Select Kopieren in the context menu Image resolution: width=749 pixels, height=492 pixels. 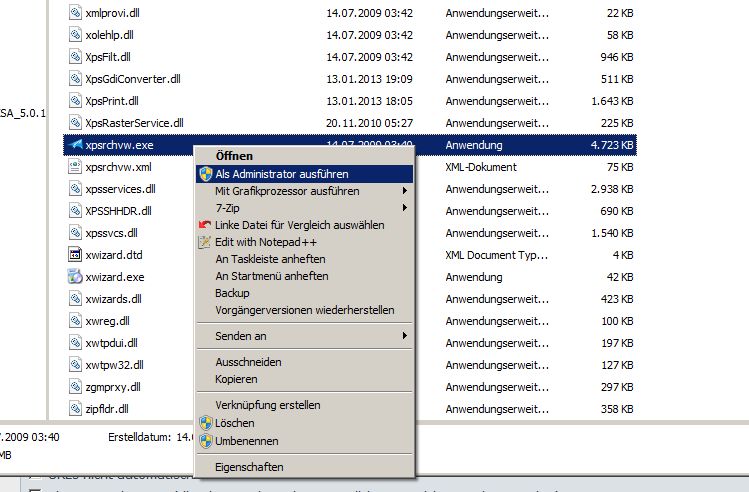[x=236, y=380]
